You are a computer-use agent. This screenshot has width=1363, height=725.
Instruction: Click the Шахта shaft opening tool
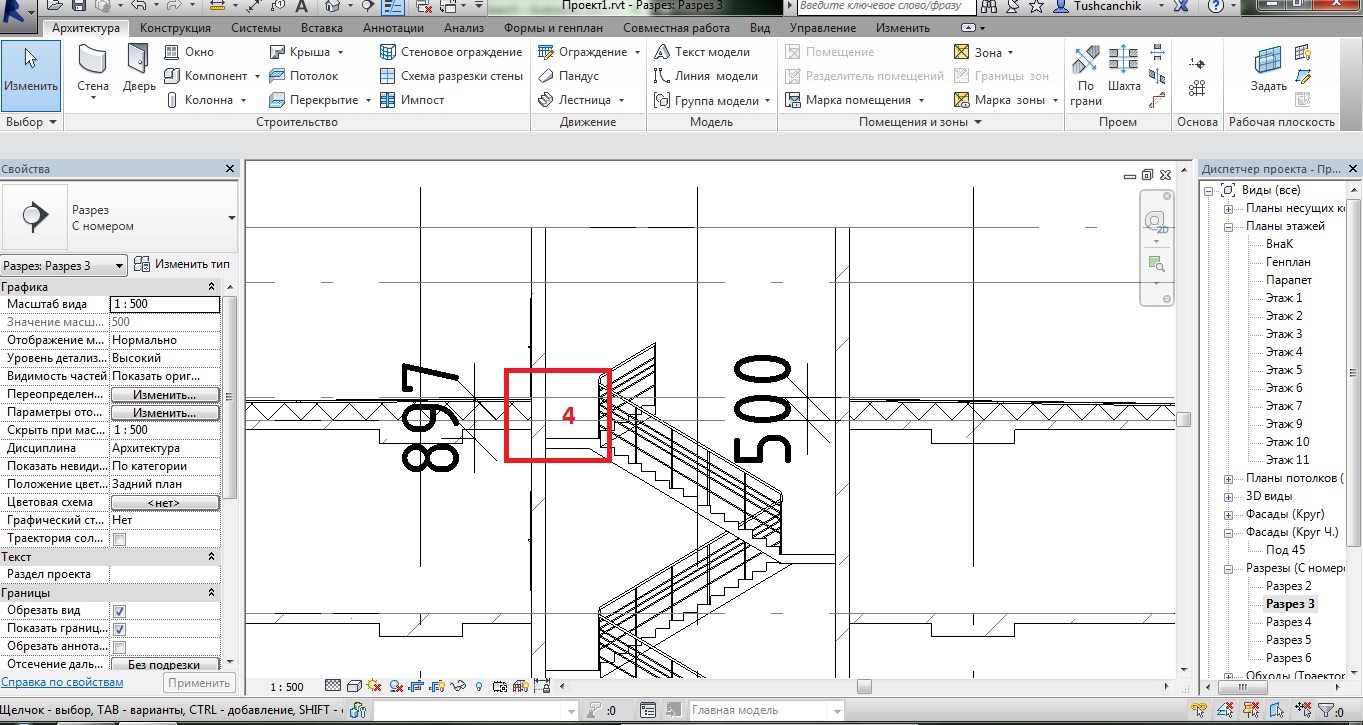[1124, 70]
